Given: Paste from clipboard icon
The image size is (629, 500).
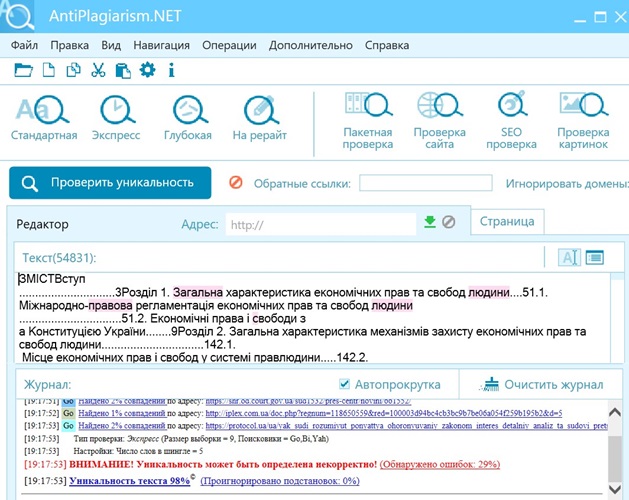Looking at the screenshot, I should pyautogui.click(x=123, y=70).
